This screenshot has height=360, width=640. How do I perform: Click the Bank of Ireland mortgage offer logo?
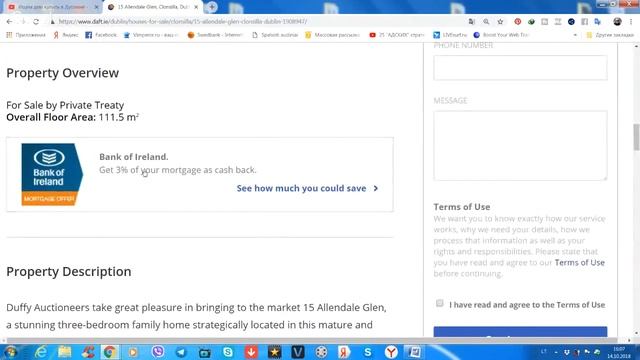(52, 174)
